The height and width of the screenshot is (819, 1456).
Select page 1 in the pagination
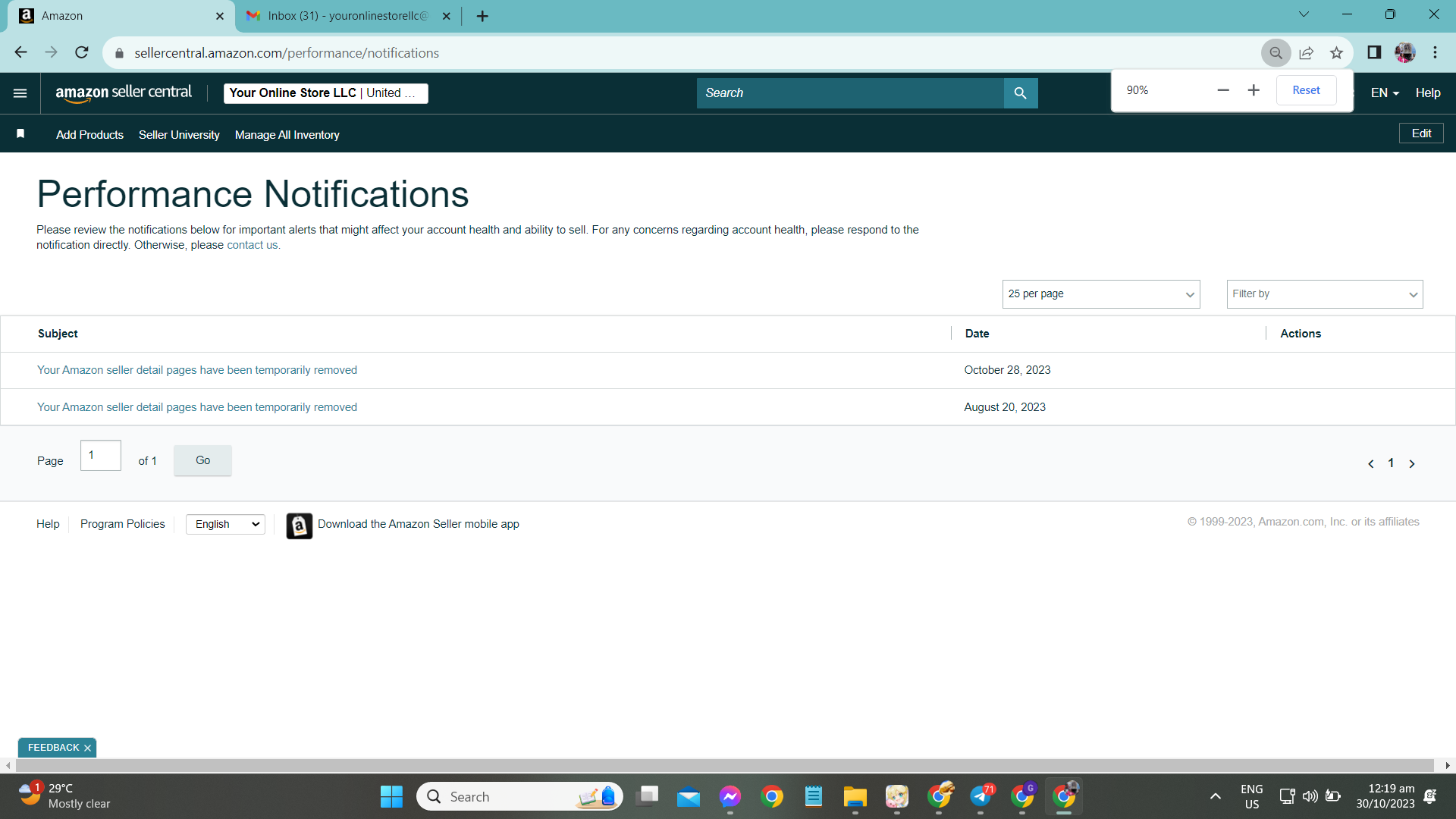pos(1391,463)
